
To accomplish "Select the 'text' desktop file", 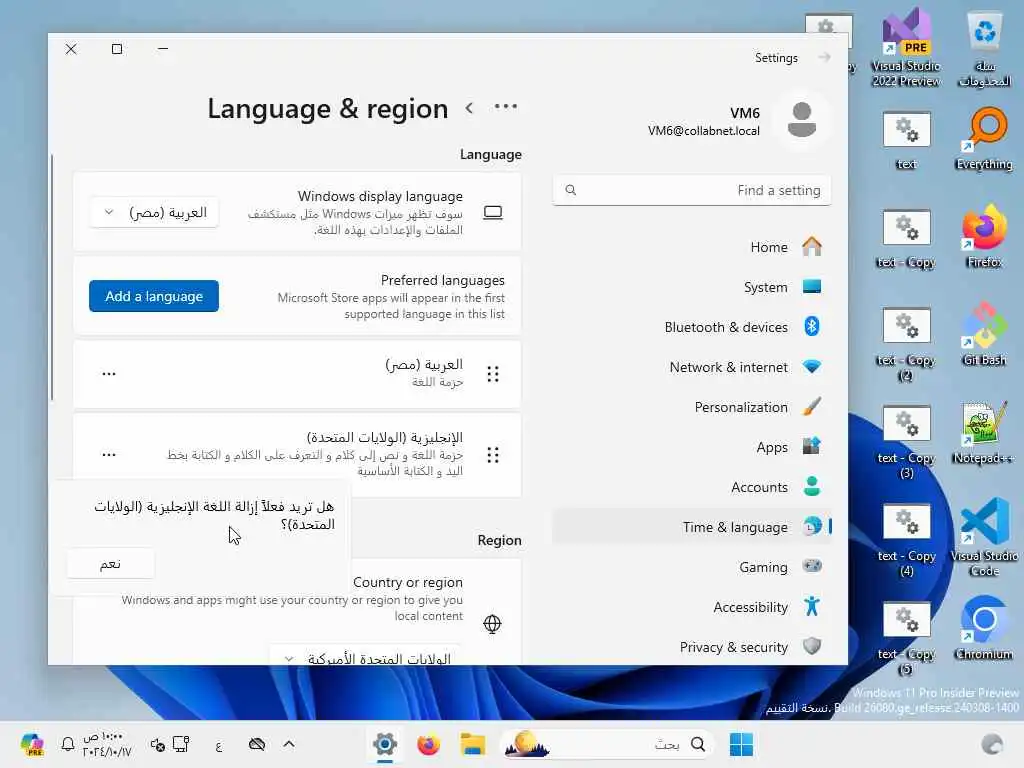I will pyautogui.click(x=906, y=140).
